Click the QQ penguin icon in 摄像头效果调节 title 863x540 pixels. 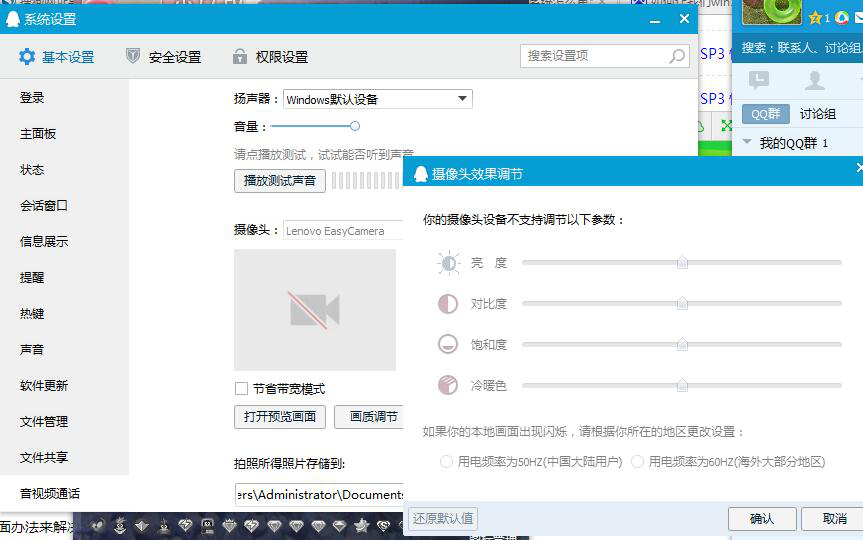[420, 174]
